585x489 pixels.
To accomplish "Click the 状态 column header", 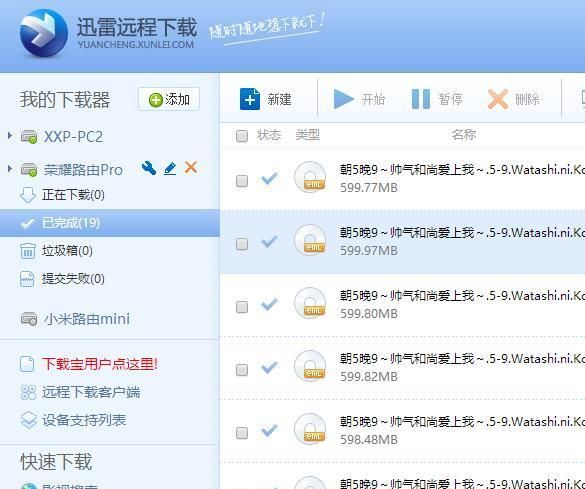I will click(x=269, y=135).
